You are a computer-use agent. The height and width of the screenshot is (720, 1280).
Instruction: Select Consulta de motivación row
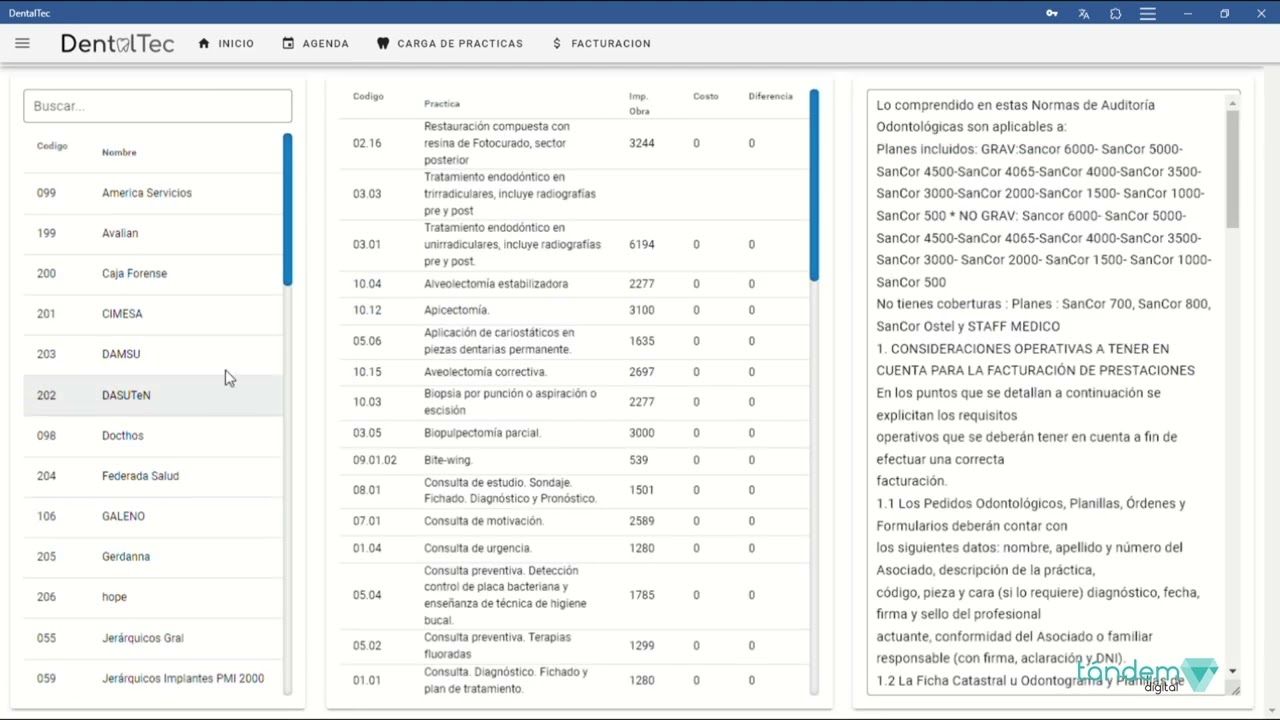[574, 521]
